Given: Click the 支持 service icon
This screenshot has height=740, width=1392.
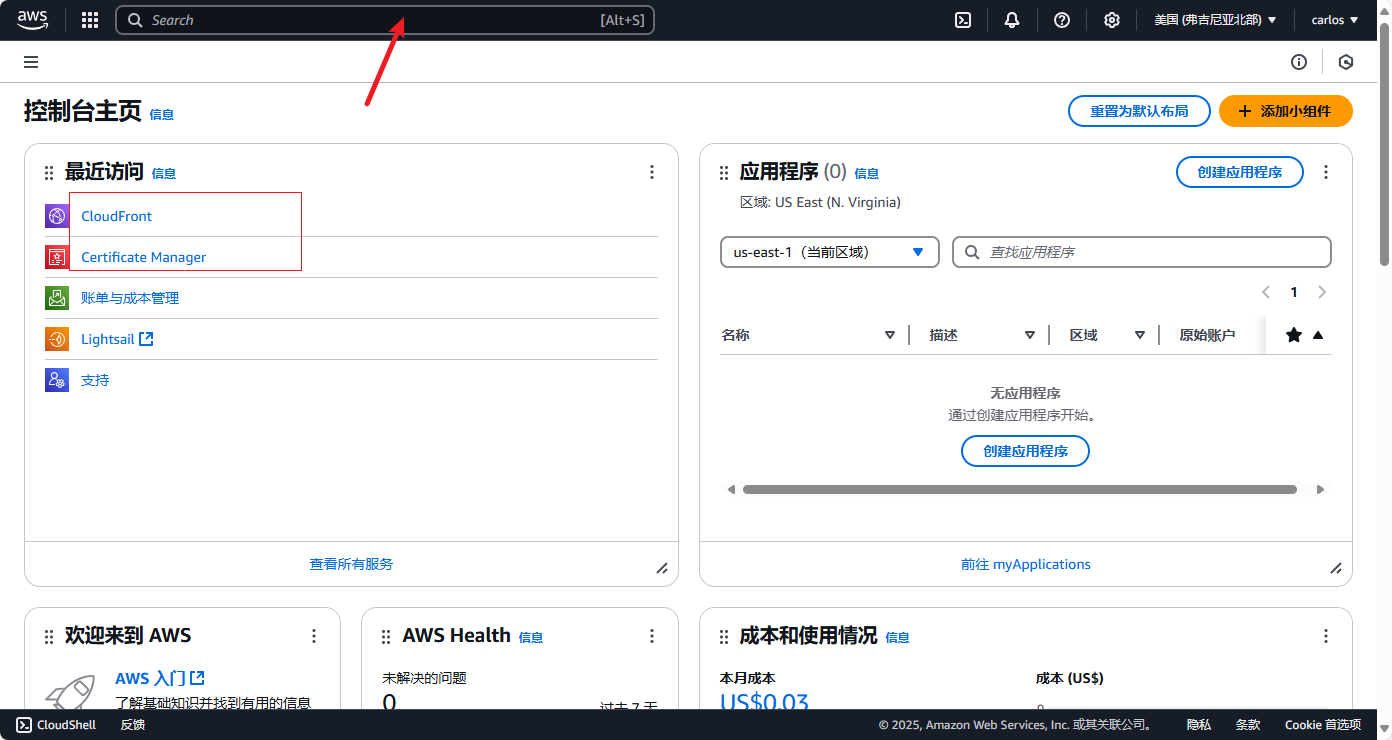Looking at the screenshot, I should click(57, 380).
